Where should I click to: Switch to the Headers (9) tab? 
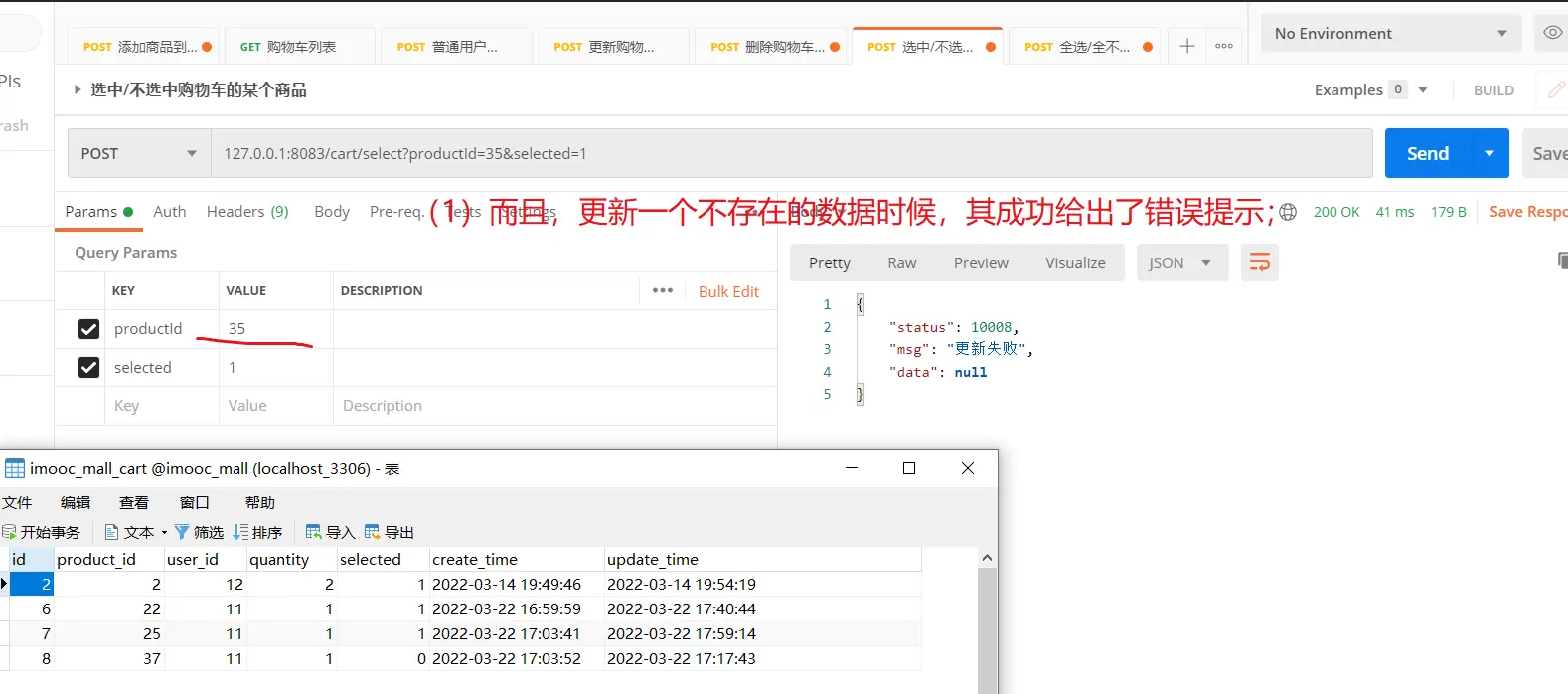tap(247, 212)
